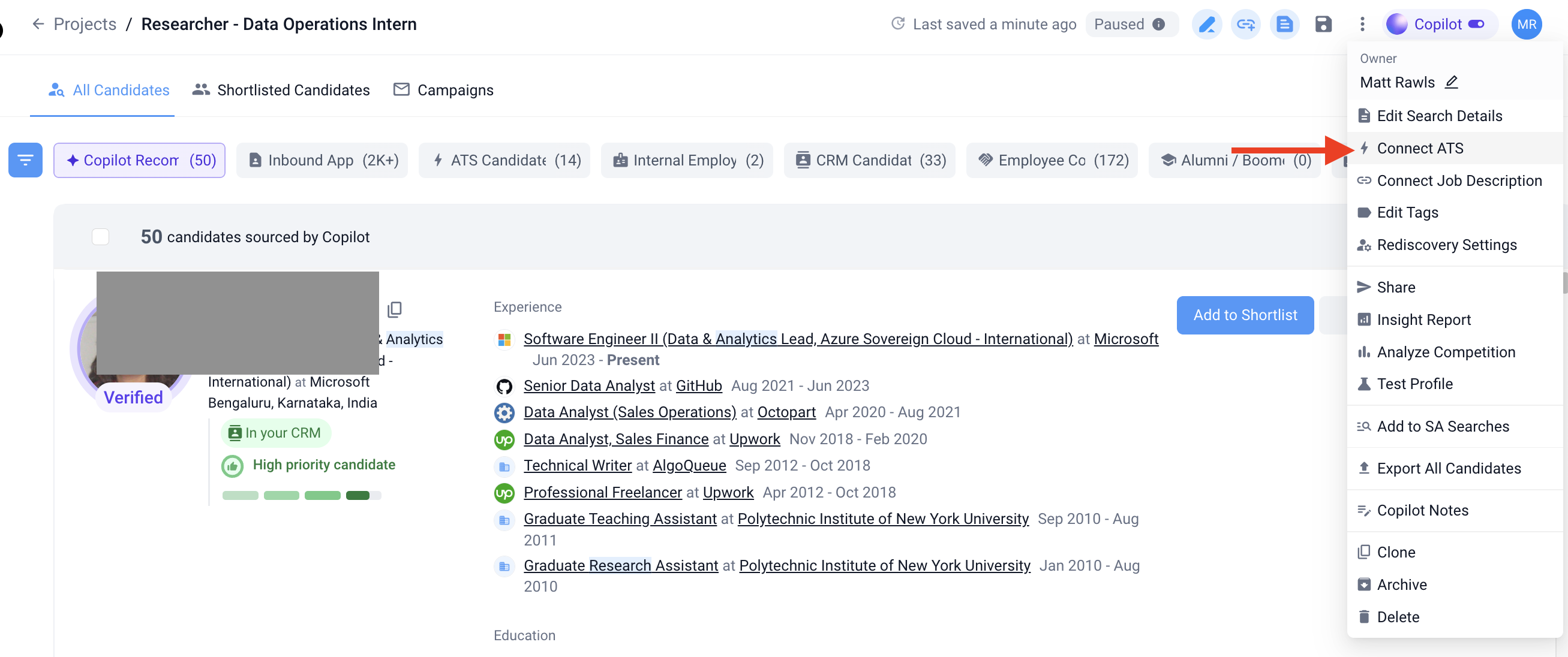This screenshot has width=1568, height=657.
Task: Click the Last saved refresh icon
Action: [897, 24]
